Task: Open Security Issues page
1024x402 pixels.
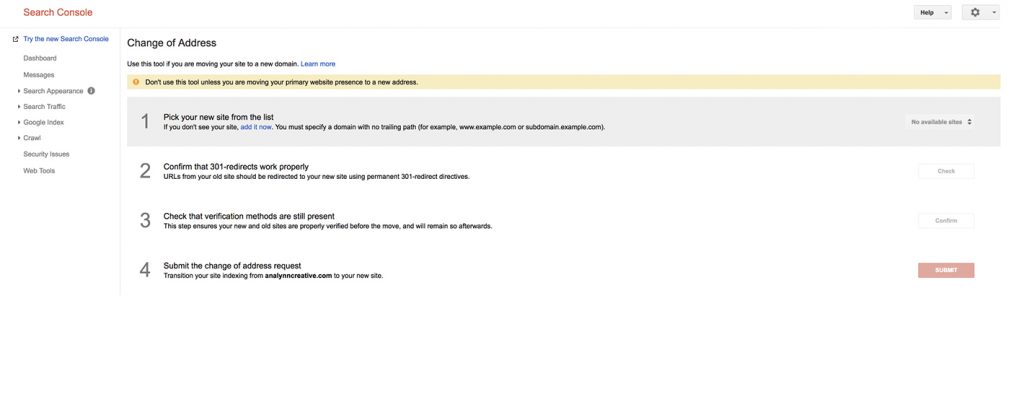Action: pos(46,154)
